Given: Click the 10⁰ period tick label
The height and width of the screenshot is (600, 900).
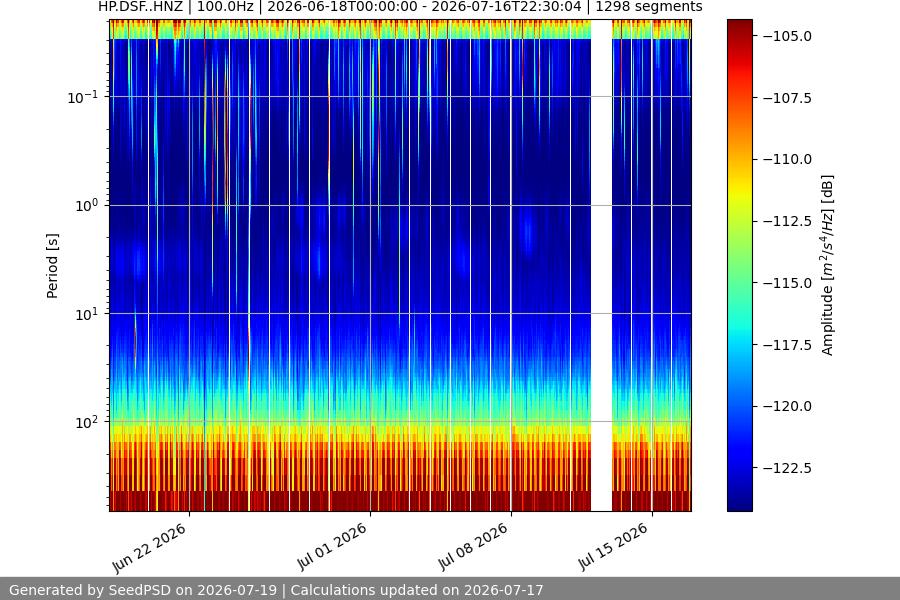Looking at the screenshot, I should click(86, 205).
